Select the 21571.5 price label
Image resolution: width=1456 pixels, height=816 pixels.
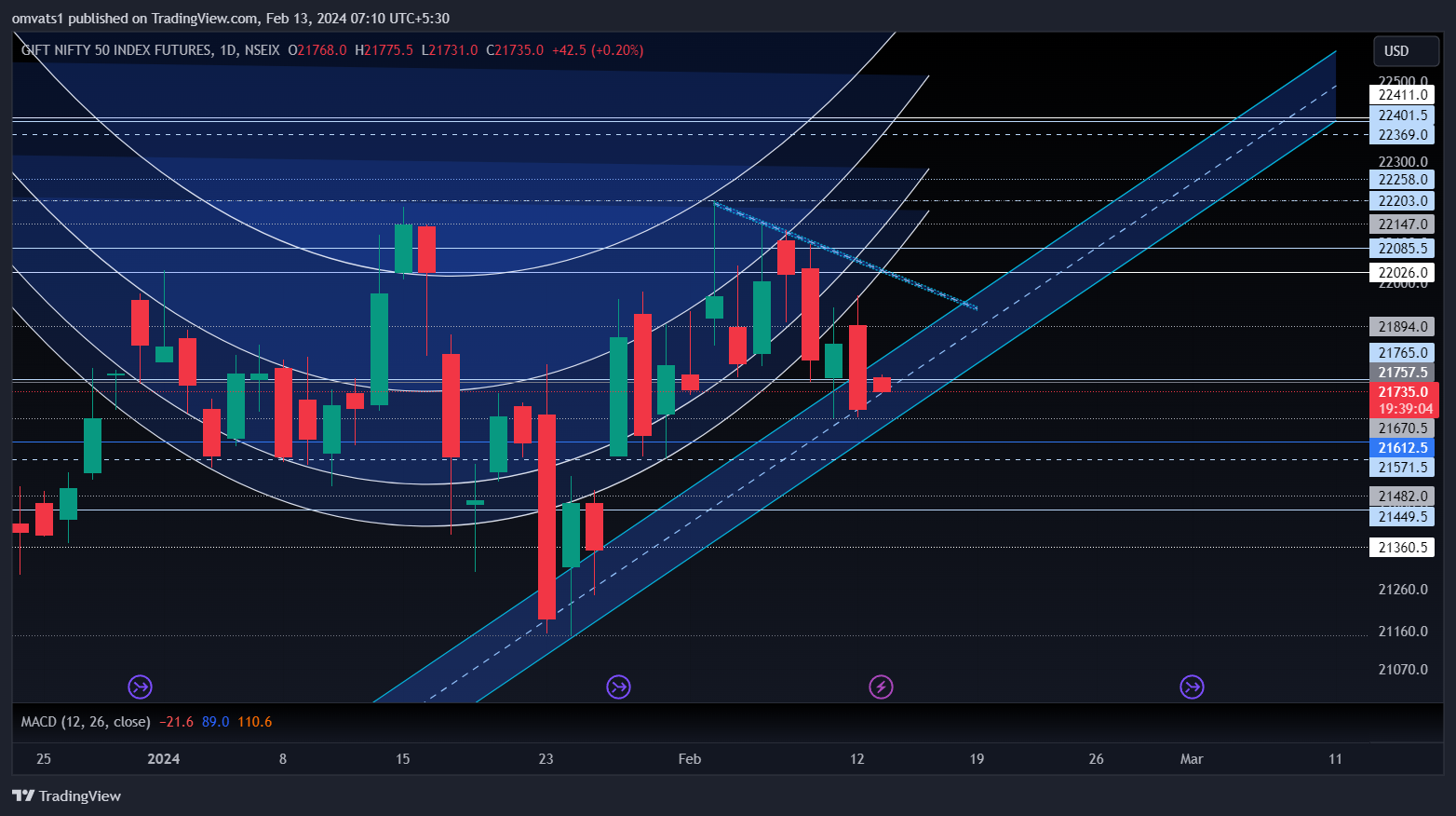1402,468
